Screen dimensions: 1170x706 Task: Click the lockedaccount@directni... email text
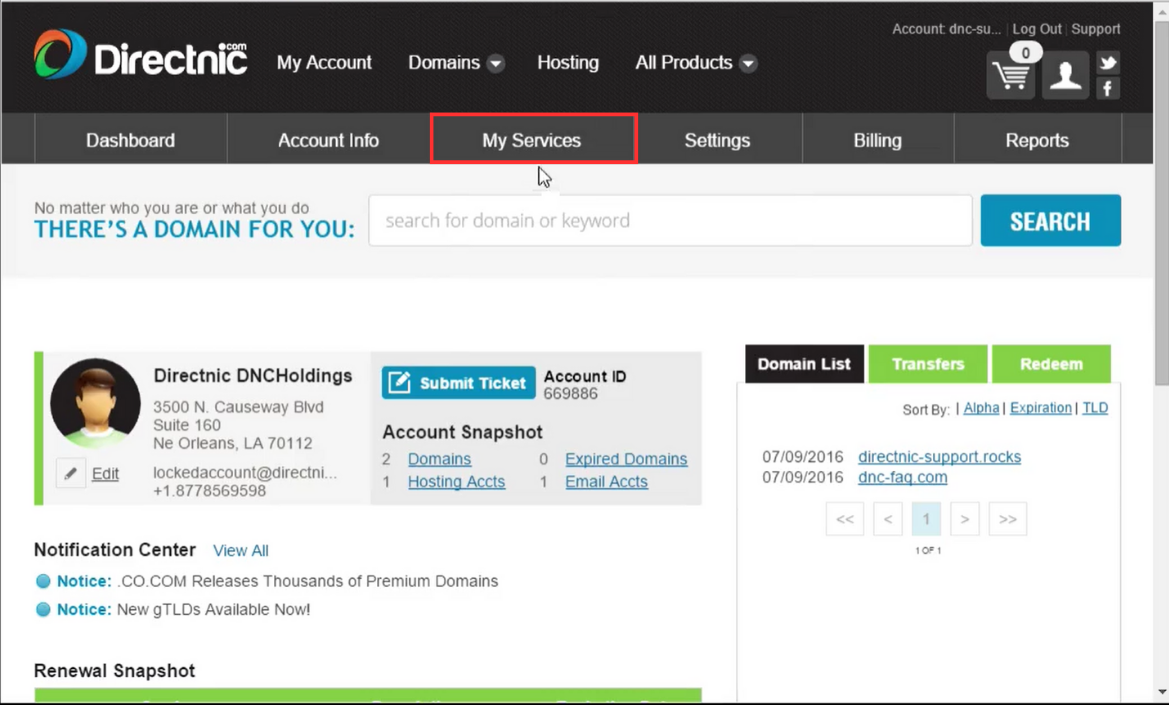pos(245,472)
